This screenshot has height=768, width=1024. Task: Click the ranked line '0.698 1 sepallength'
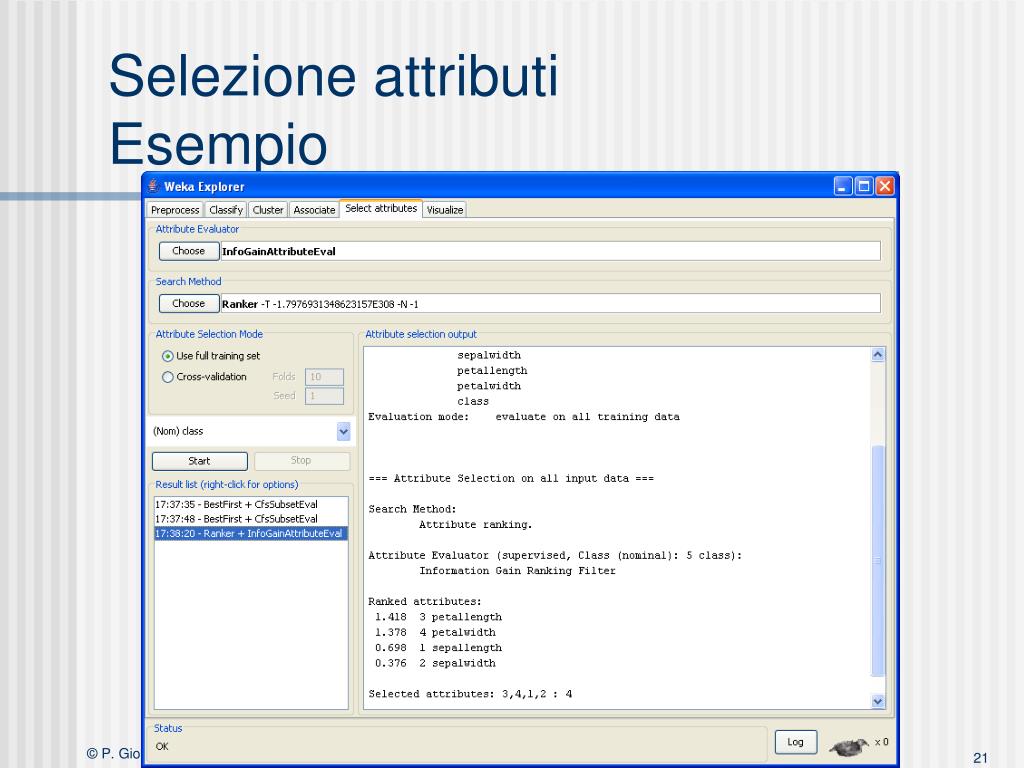[x=438, y=648]
